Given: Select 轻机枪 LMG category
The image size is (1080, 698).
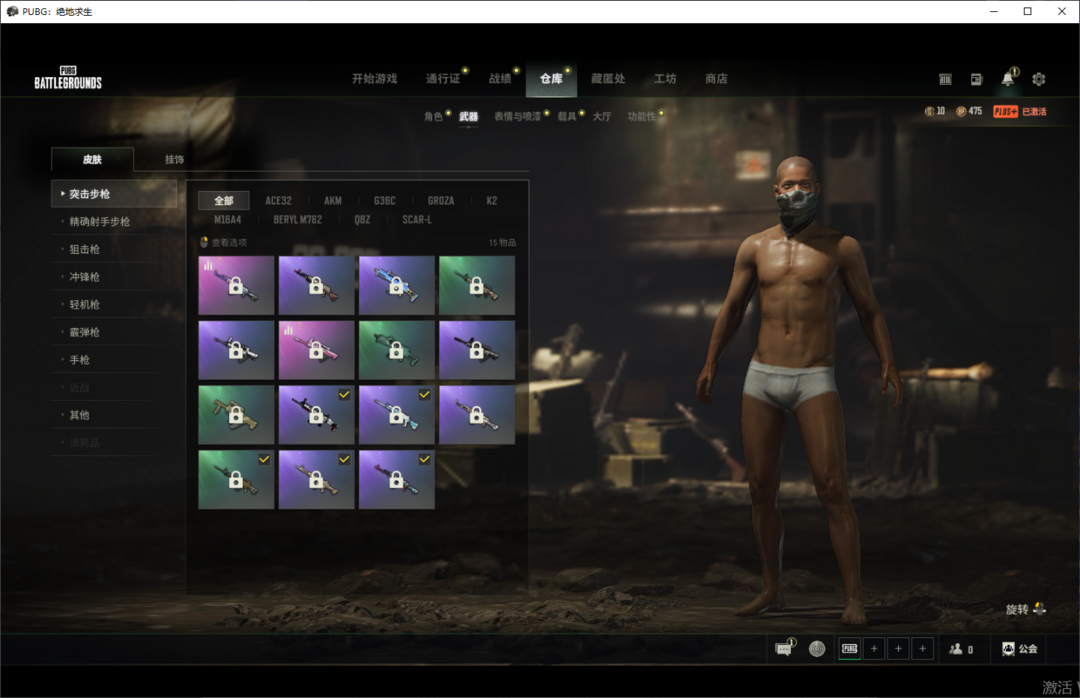Looking at the screenshot, I should 85,304.
